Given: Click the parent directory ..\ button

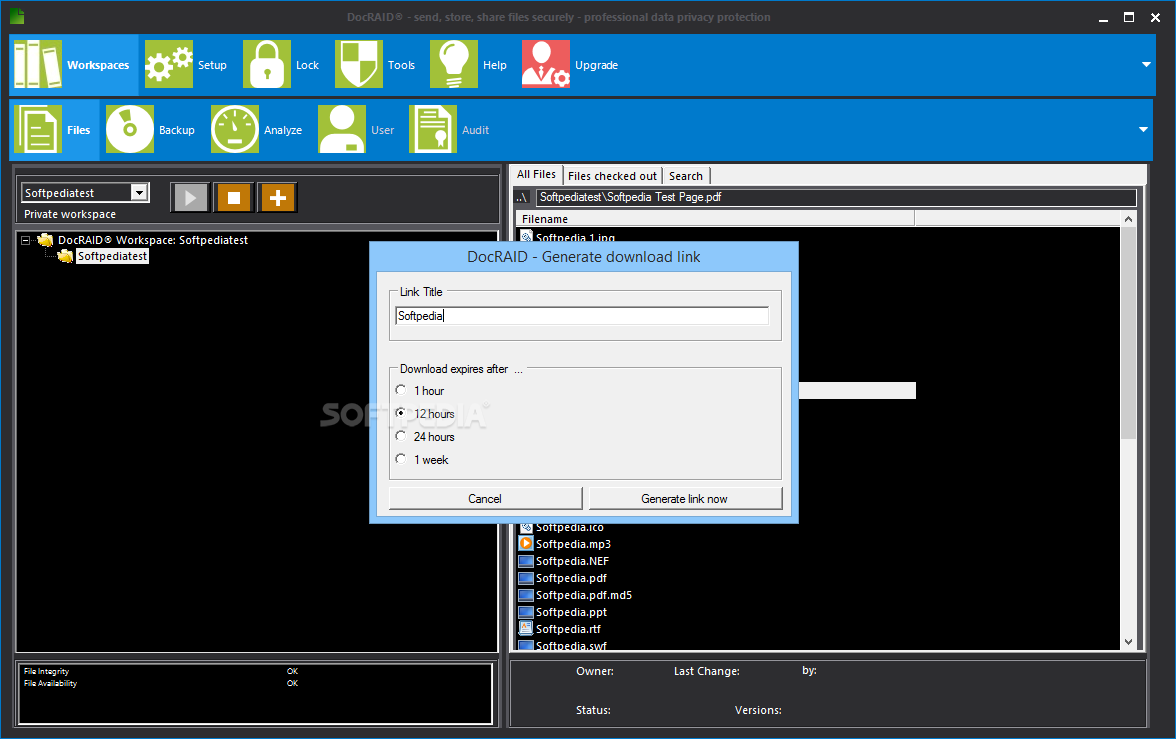Looking at the screenshot, I should [x=522, y=197].
